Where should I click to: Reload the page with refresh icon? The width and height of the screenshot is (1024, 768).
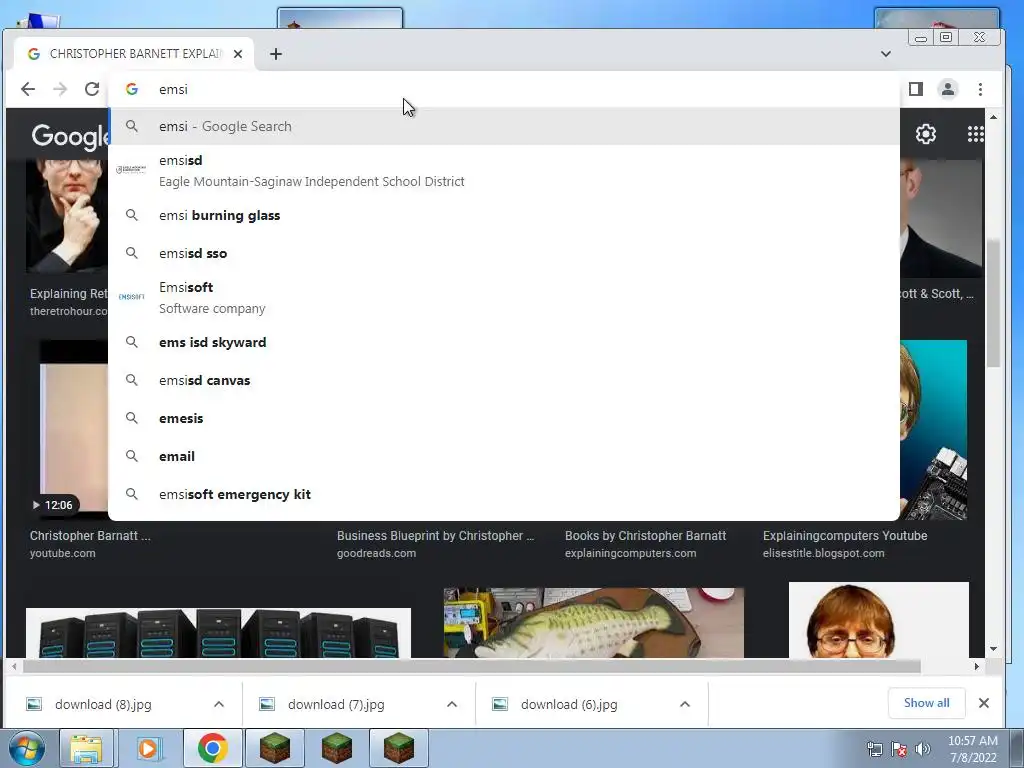[92, 89]
